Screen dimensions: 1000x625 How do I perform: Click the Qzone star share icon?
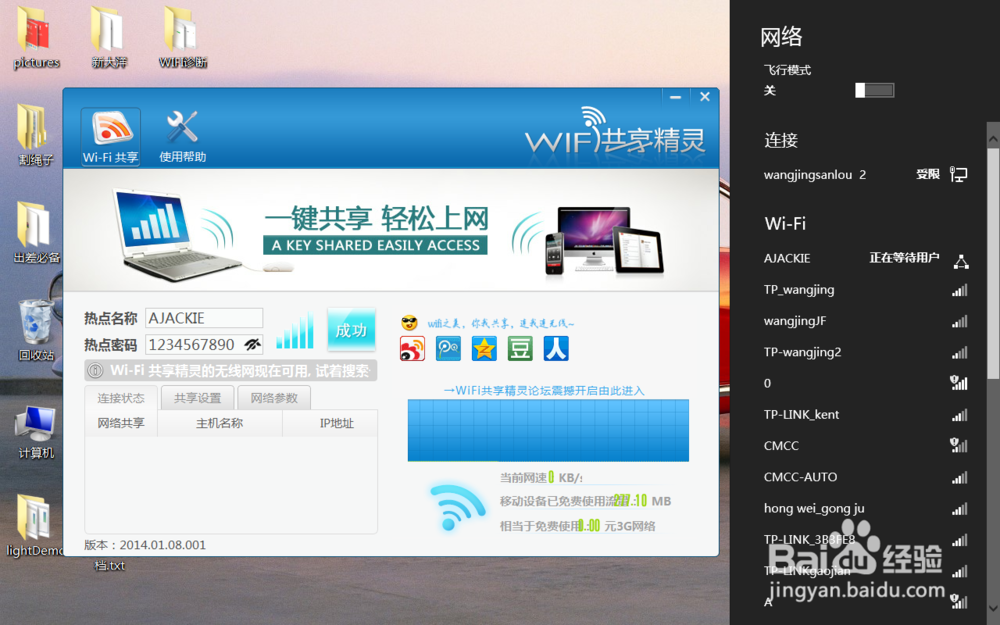484,349
